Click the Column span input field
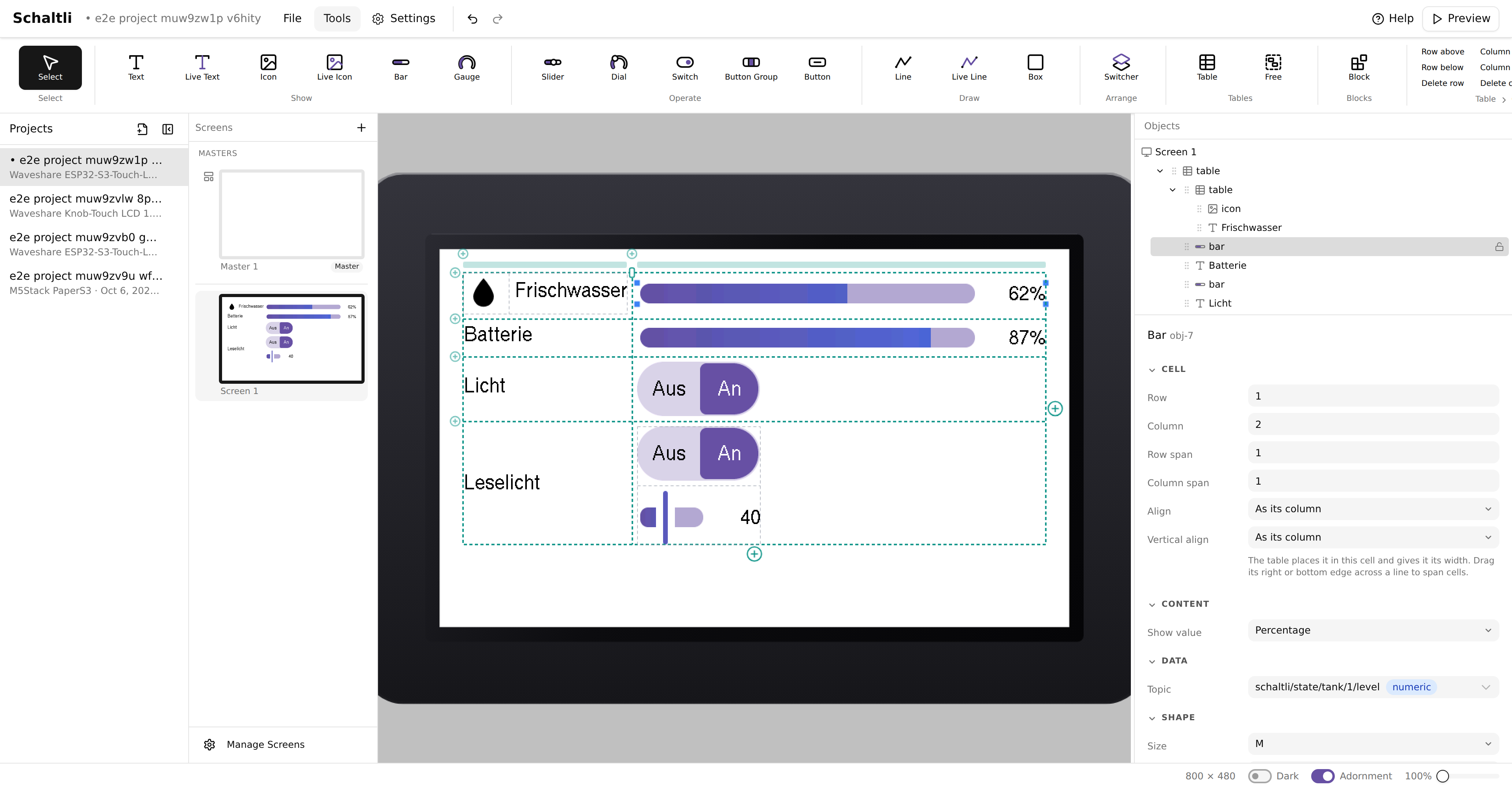1512x788 pixels. click(x=1373, y=481)
